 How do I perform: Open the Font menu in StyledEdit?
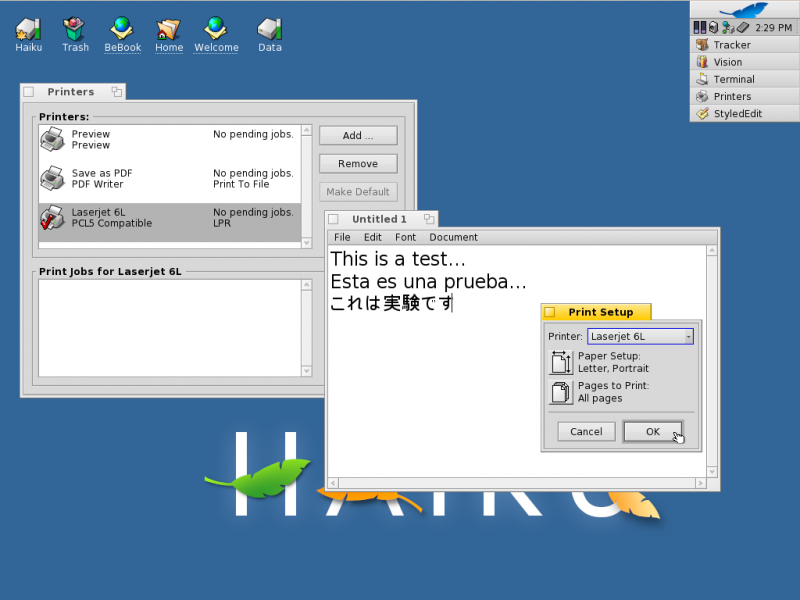[x=405, y=237]
